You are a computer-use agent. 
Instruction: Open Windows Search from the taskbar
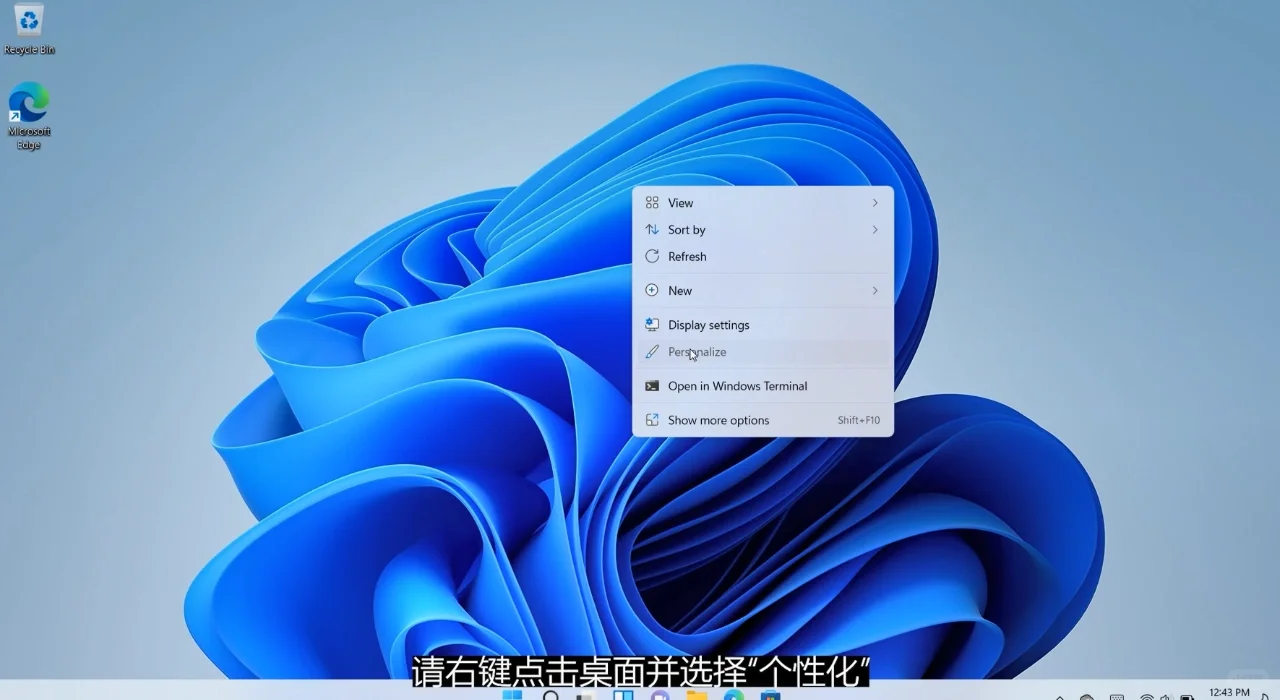coord(551,692)
